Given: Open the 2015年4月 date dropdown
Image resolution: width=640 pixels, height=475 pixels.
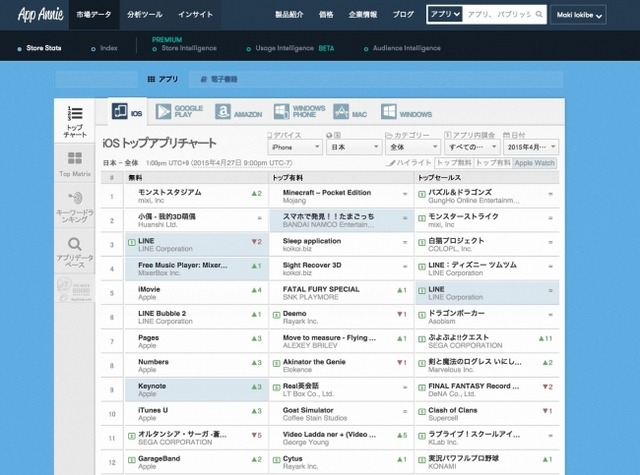Looking at the screenshot, I should tap(531, 147).
